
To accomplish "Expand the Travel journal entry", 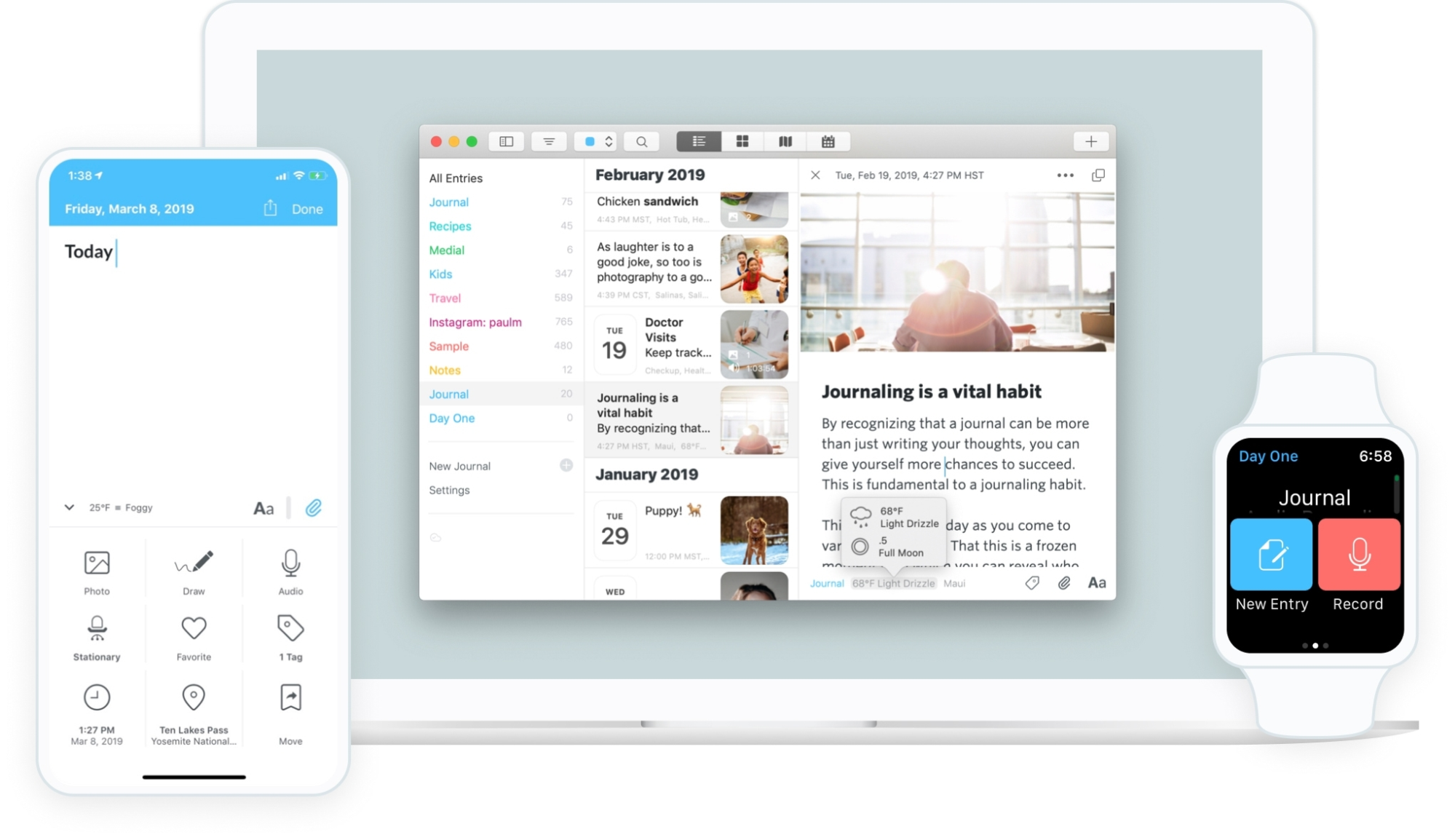I will click(x=444, y=298).
